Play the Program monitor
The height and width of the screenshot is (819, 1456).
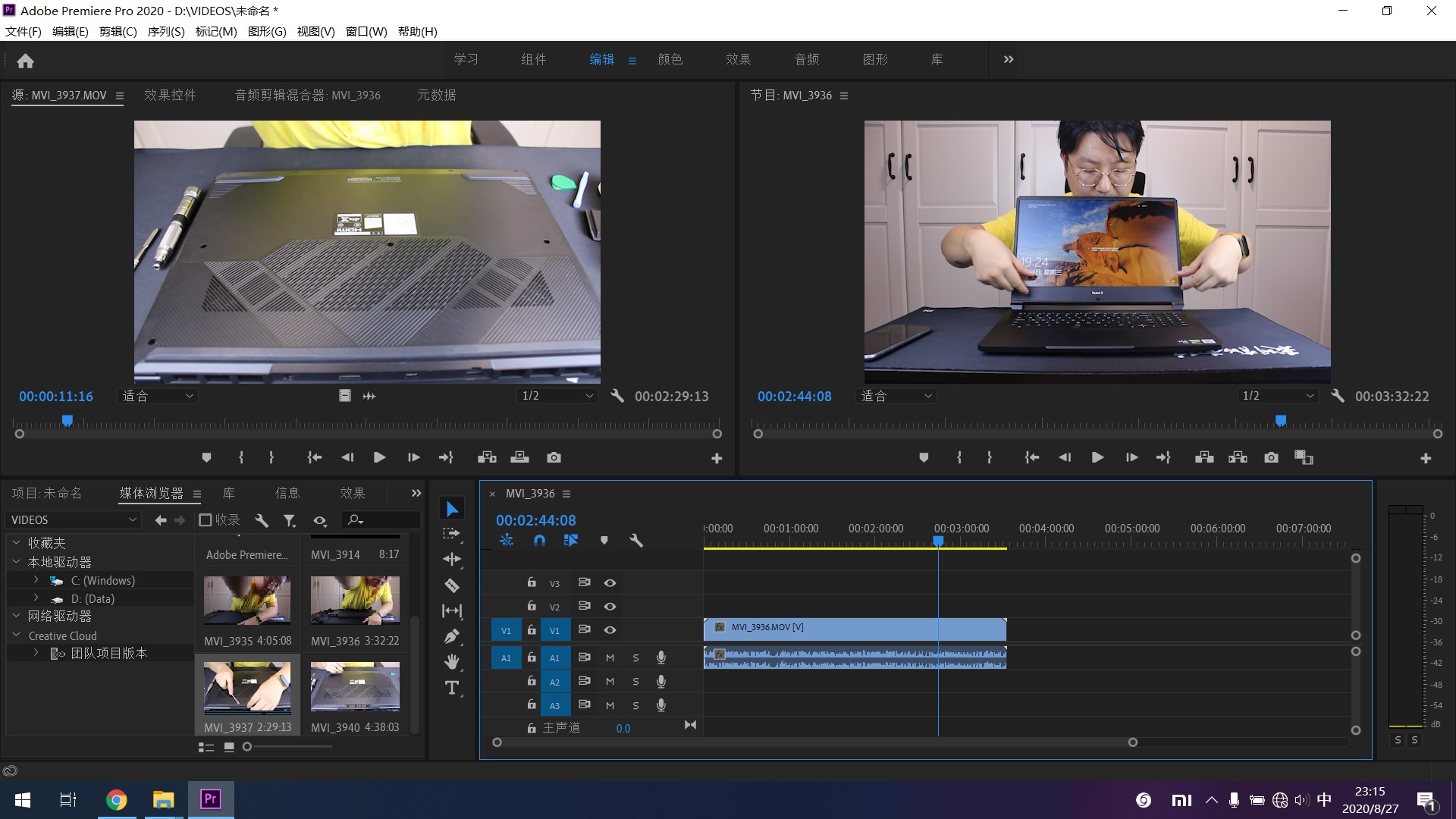tap(1097, 457)
